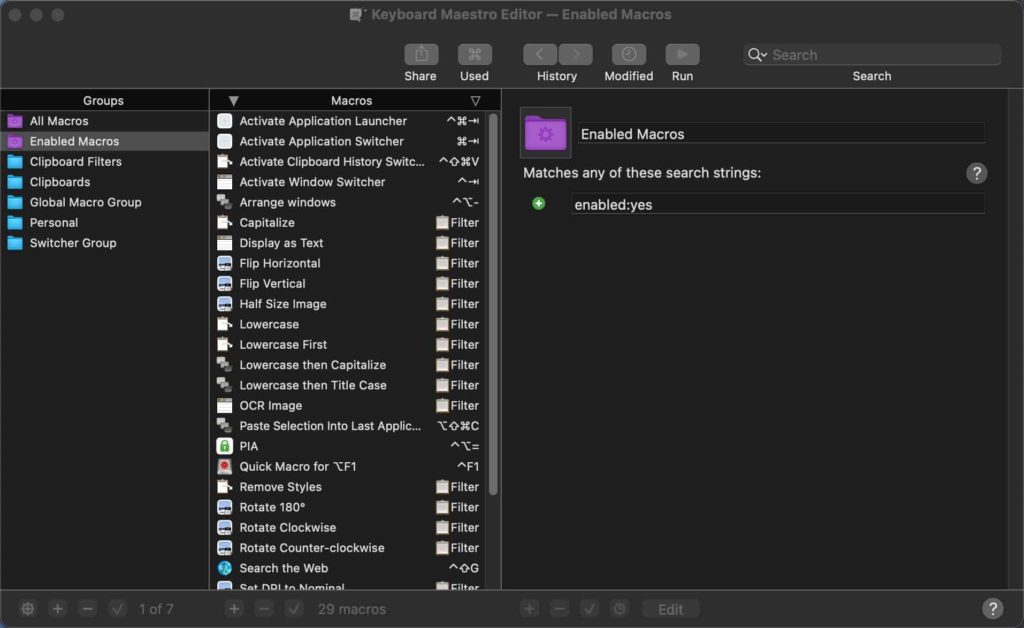Click the Edit button

point(670,609)
